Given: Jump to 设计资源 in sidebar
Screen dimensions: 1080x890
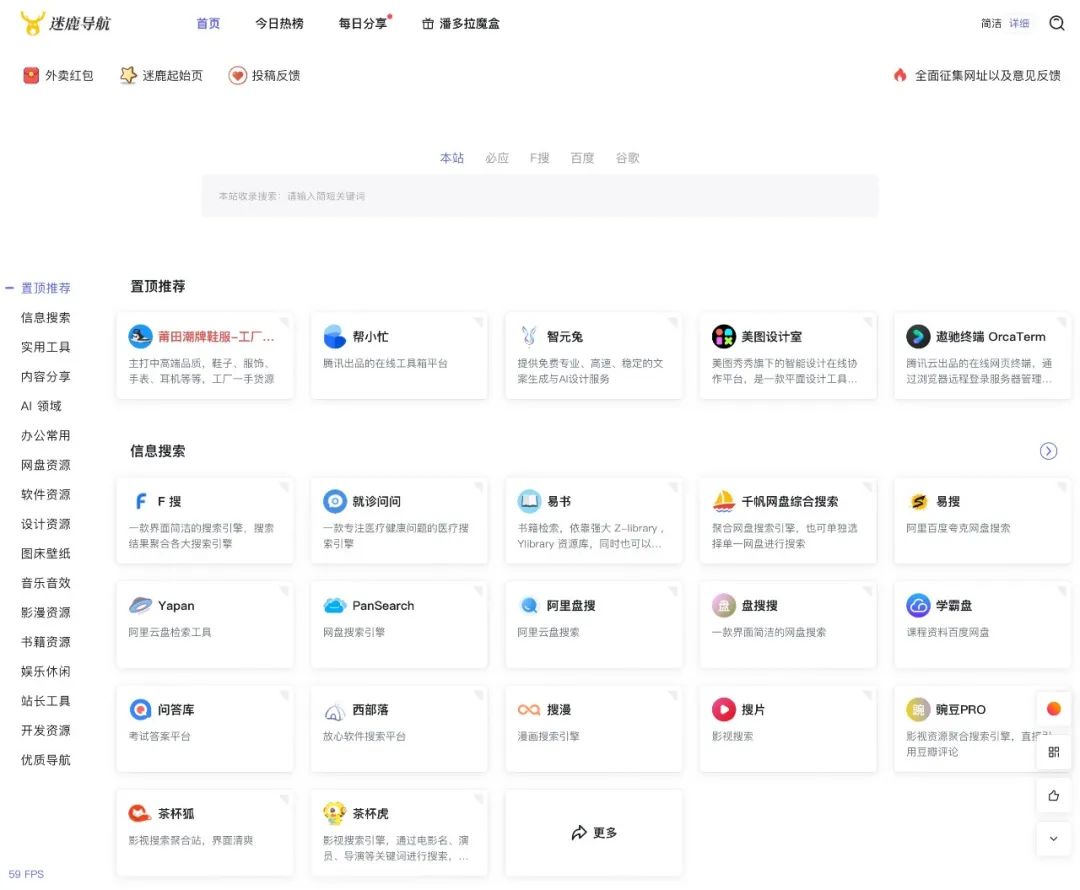Looking at the screenshot, I should pos(45,524).
